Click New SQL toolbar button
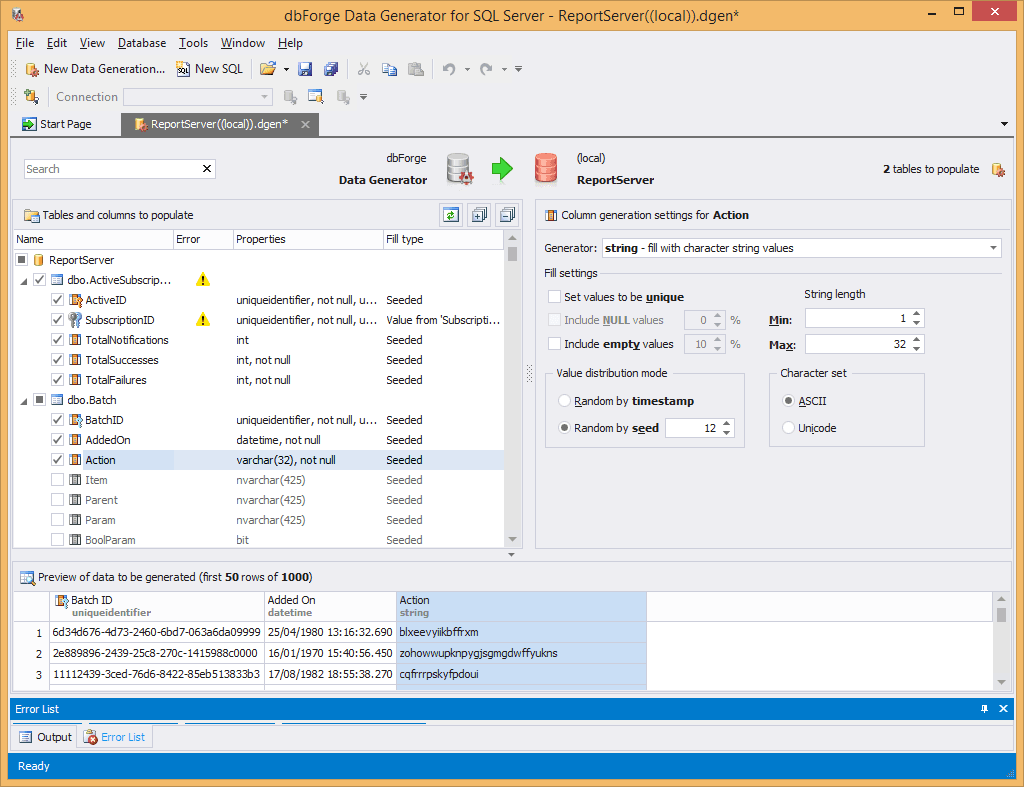 point(210,69)
